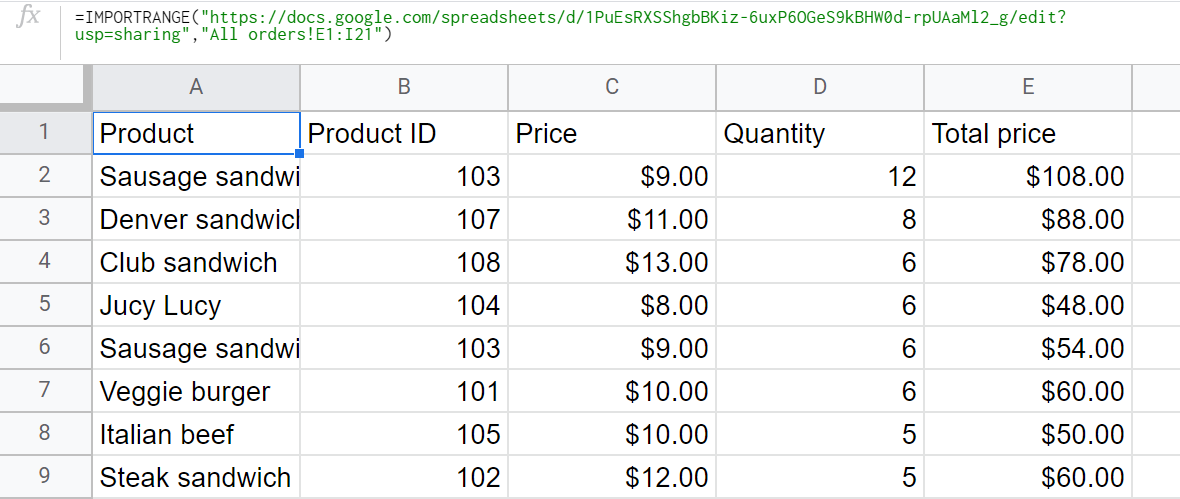1180x499 pixels.
Task: Select row 9 header
Action: click(45, 476)
